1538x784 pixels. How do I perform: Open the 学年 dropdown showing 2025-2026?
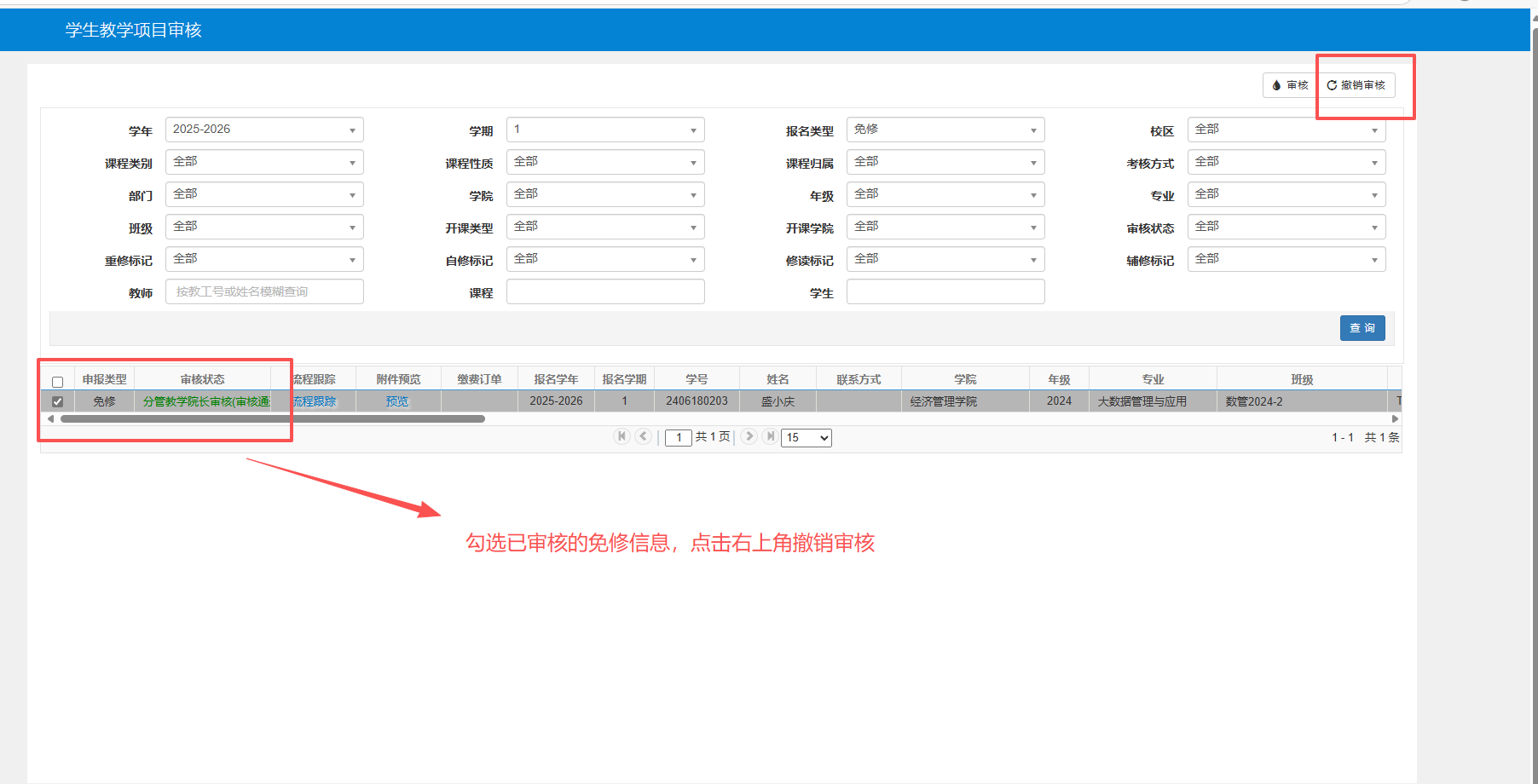(x=264, y=130)
